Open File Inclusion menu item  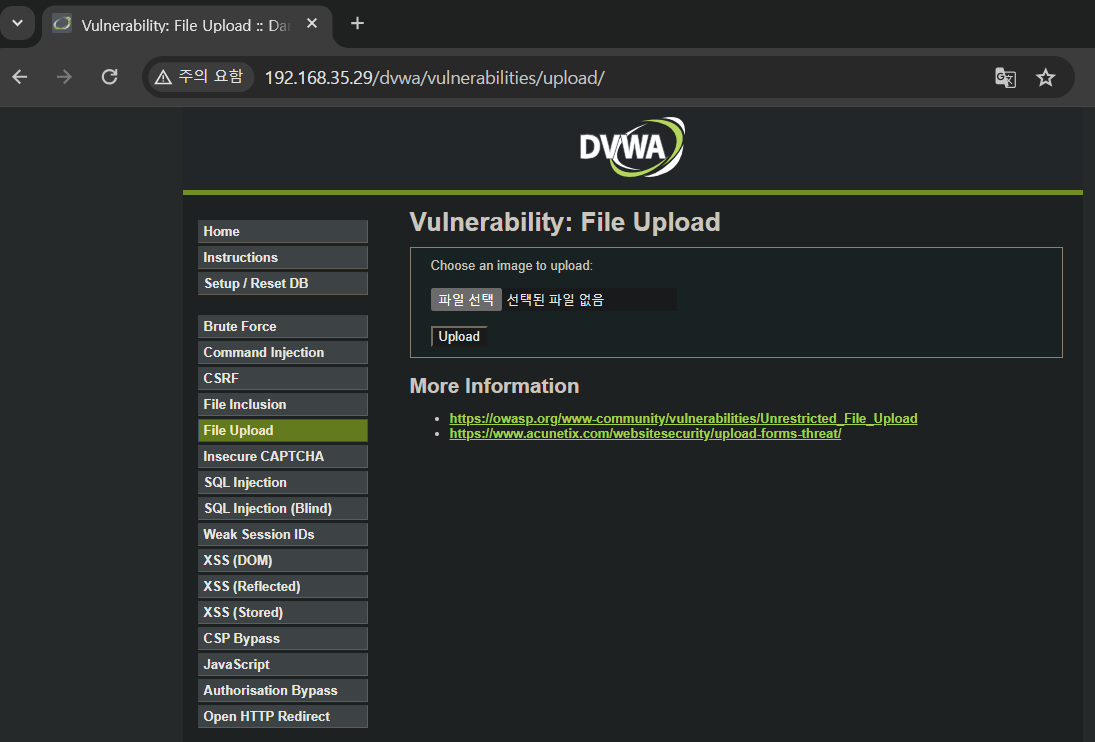coord(283,405)
